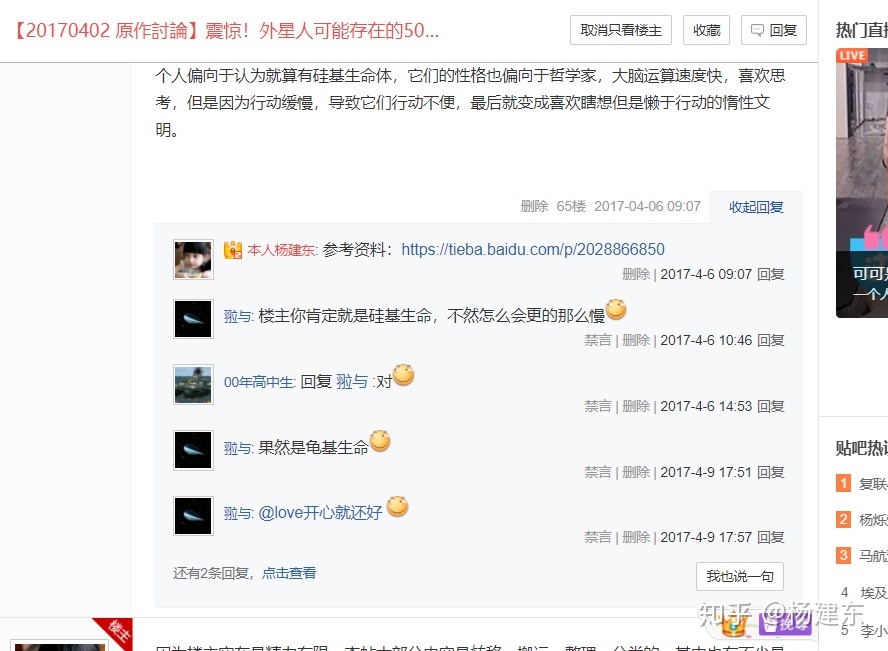This screenshot has height=651, width=888.
Task: Click 删除 next to 65楼
Action: click(x=534, y=206)
